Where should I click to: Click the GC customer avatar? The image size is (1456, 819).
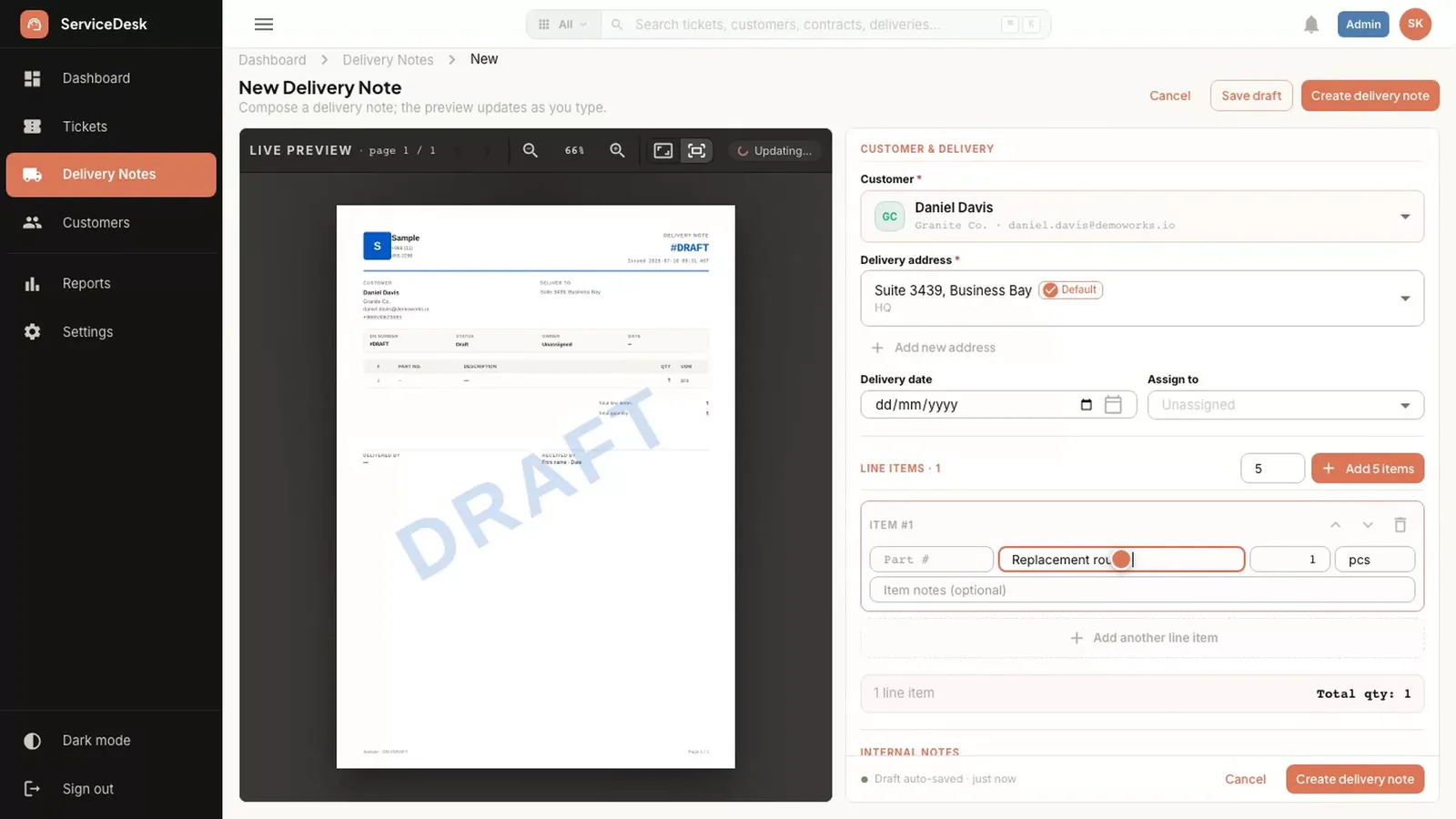pos(889,217)
